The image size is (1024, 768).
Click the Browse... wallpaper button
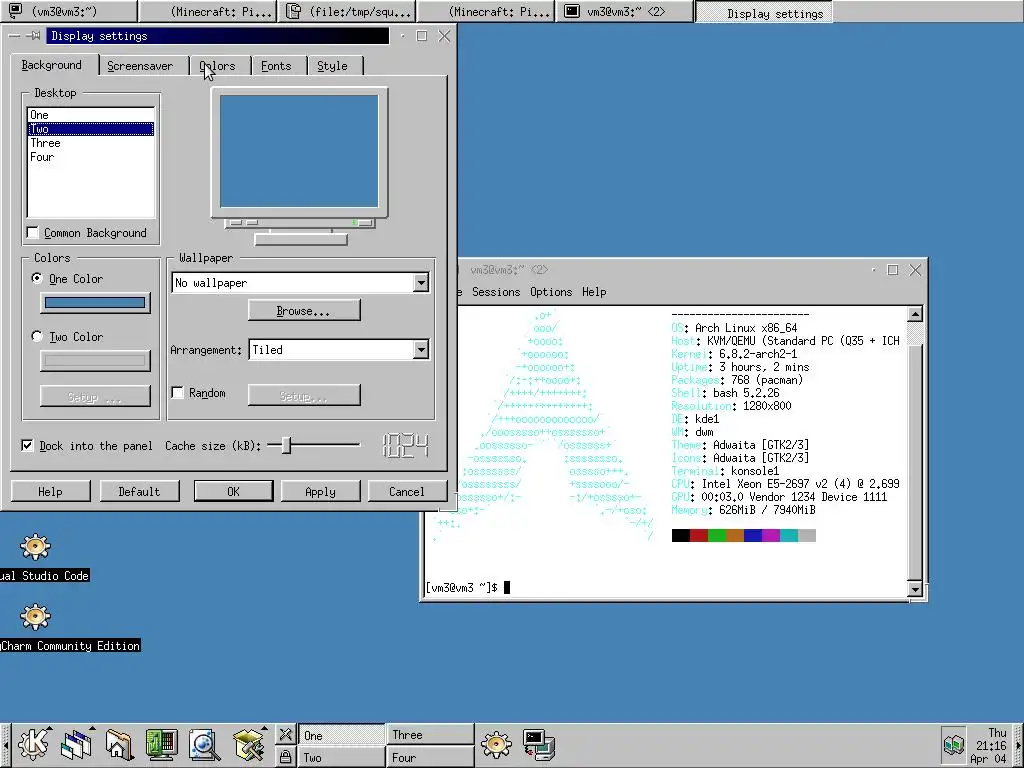pos(304,311)
